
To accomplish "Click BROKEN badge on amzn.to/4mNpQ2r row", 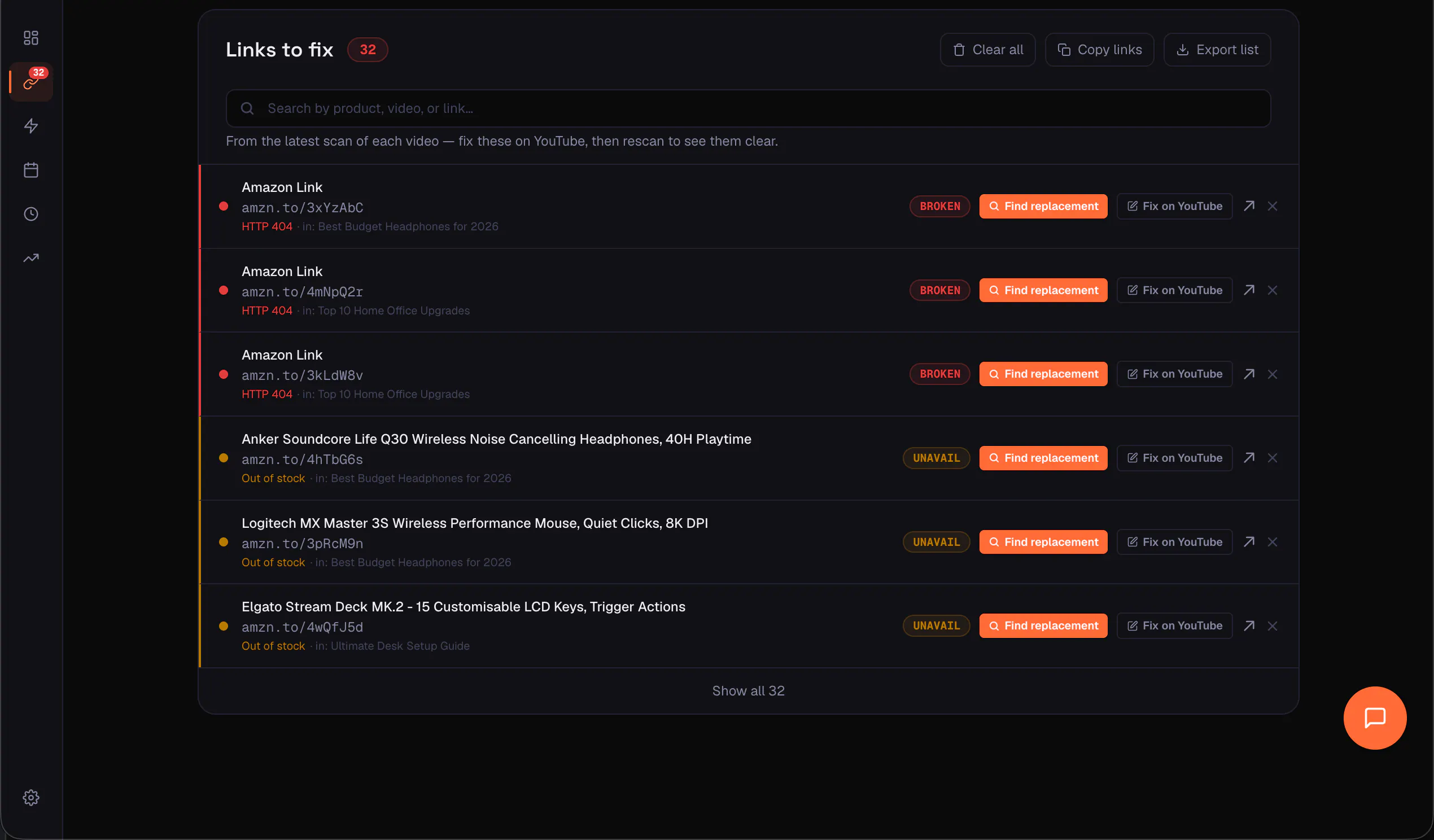I will pyautogui.click(x=939, y=290).
